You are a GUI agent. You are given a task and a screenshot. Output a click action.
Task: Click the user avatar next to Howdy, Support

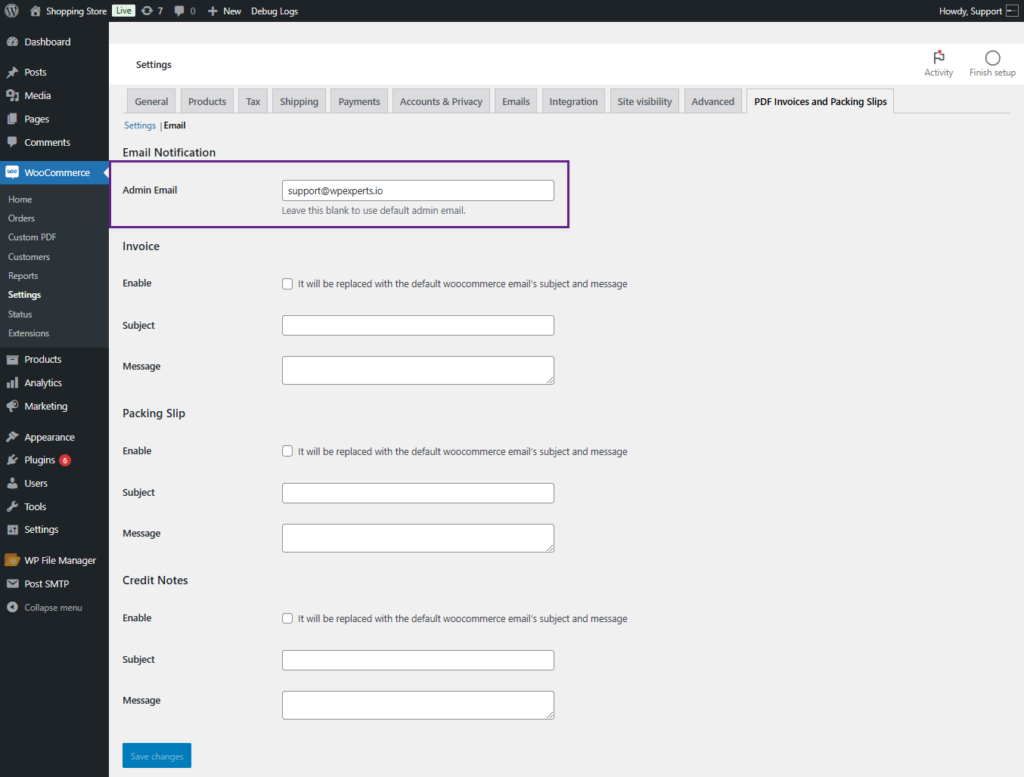(x=1012, y=11)
